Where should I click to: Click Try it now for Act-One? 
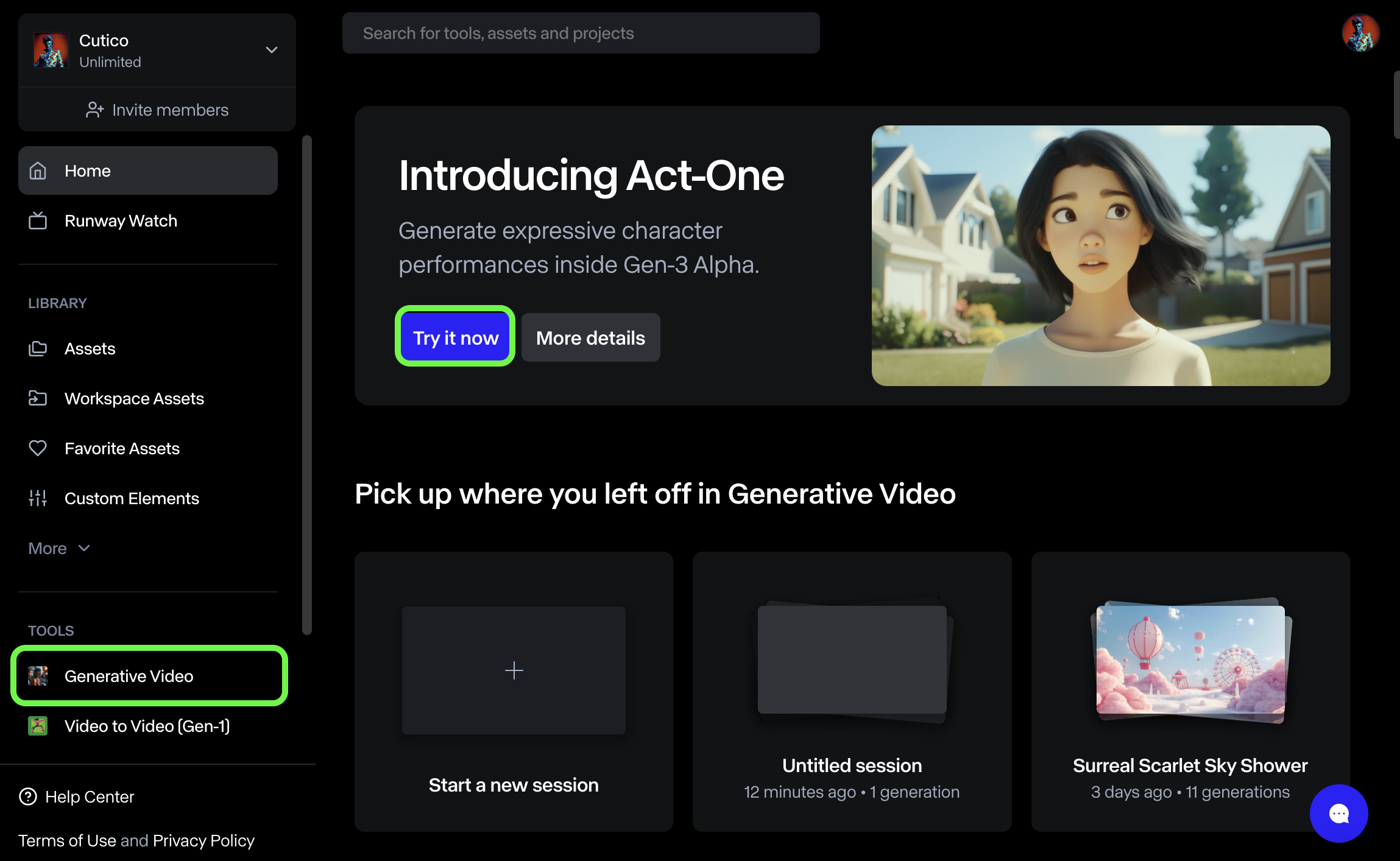click(456, 337)
